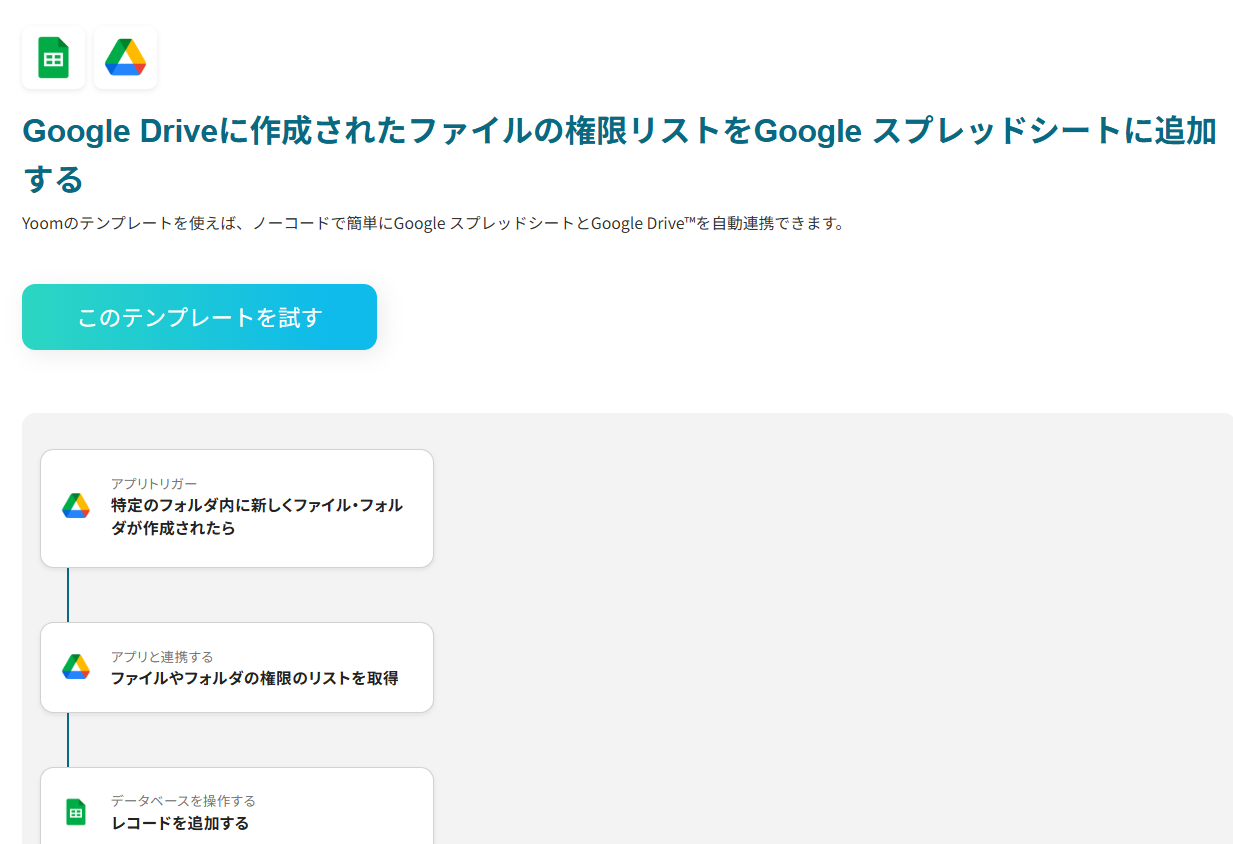Click the Google Sheets icon at the top
This screenshot has width=1233, height=844.
pos(54,57)
